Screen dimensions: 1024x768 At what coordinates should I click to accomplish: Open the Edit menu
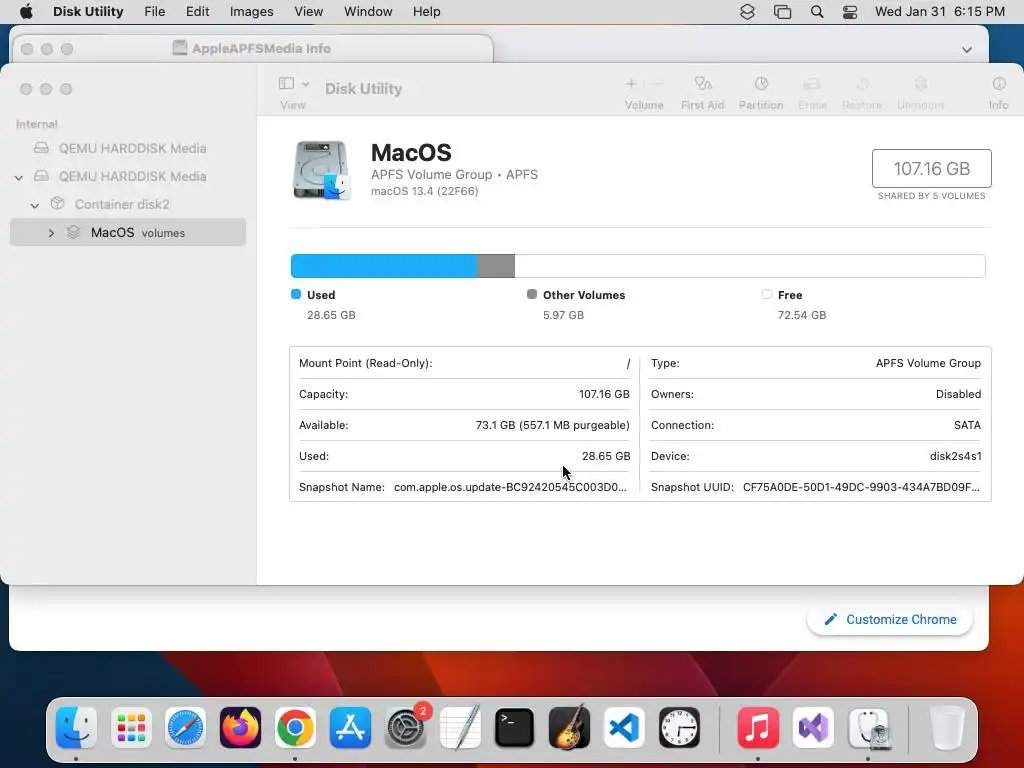coord(197,12)
